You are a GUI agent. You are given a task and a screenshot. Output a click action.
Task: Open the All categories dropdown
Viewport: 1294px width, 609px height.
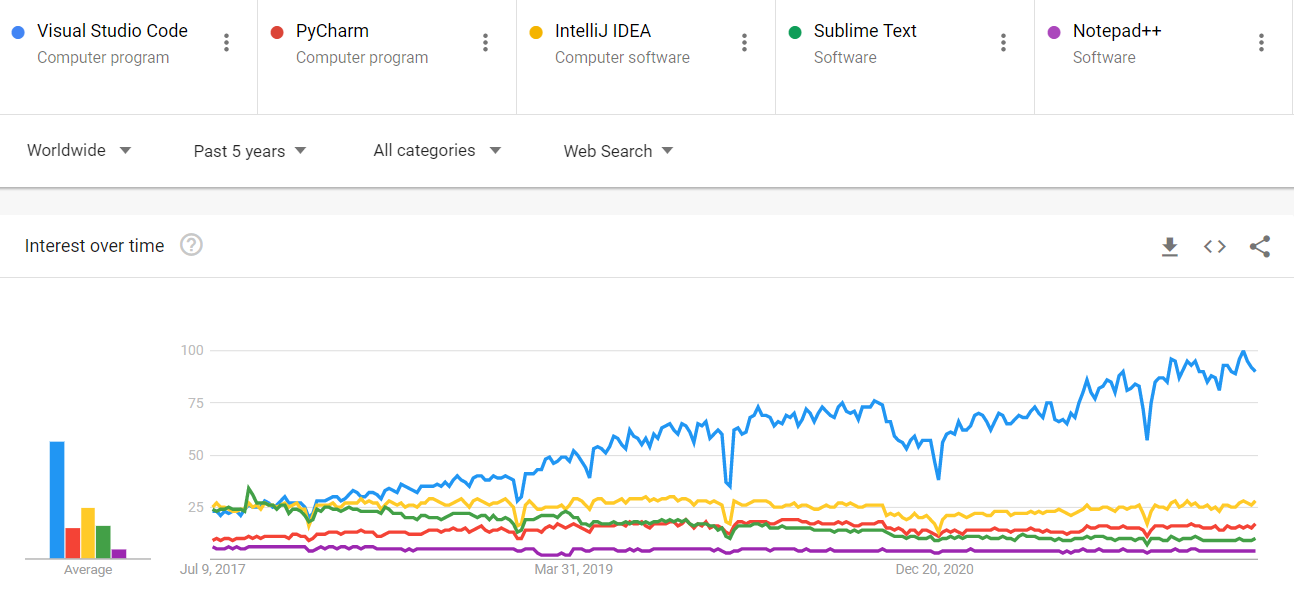click(437, 150)
